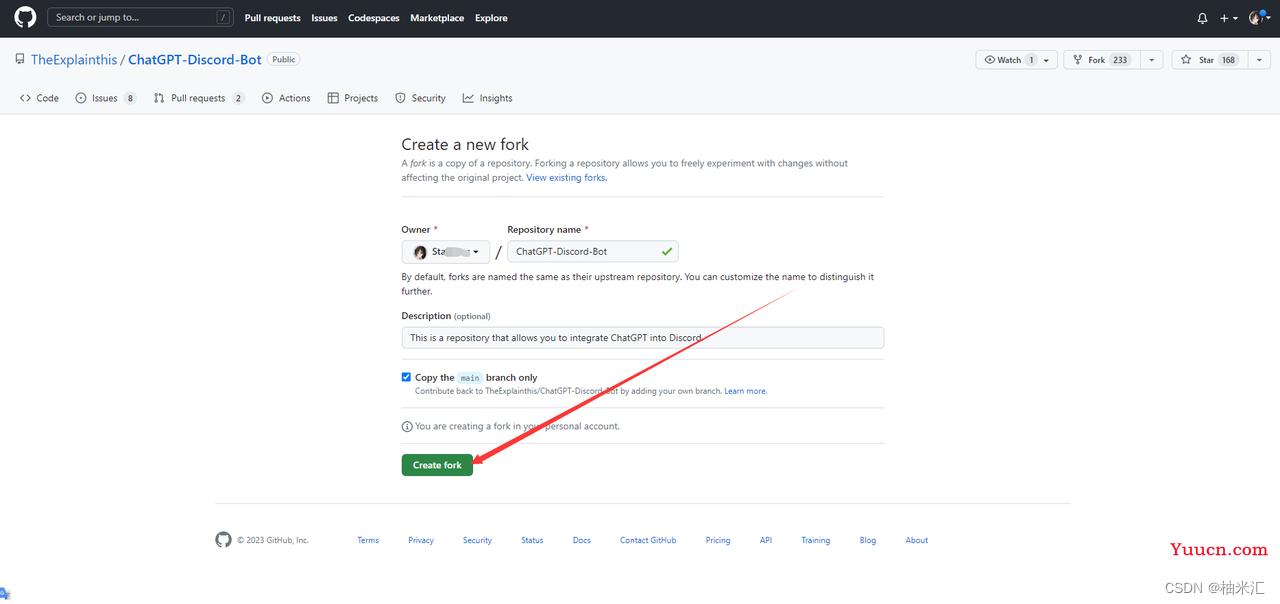Open Issues in top navigation

coord(324,18)
